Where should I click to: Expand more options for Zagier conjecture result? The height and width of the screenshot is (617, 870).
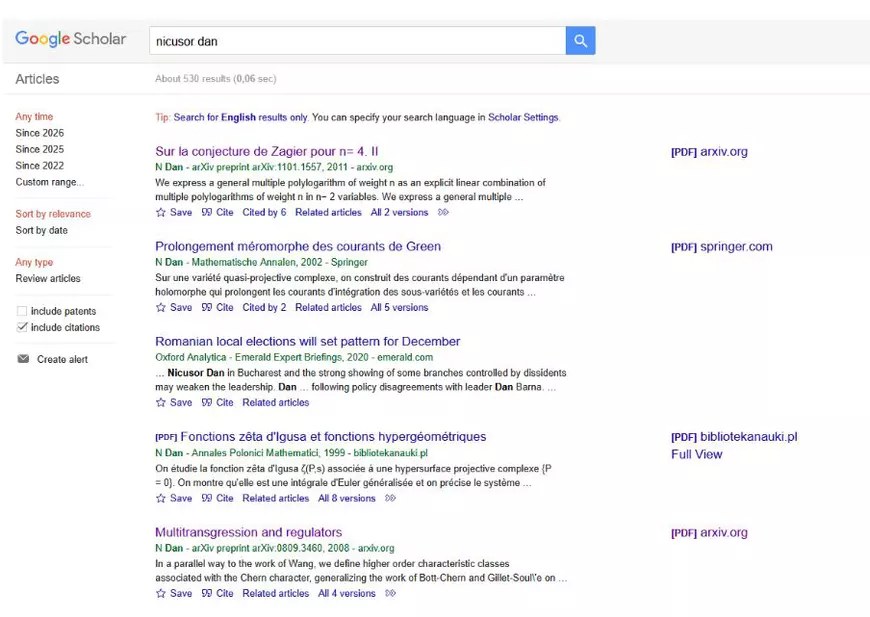click(x=443, y=212)
